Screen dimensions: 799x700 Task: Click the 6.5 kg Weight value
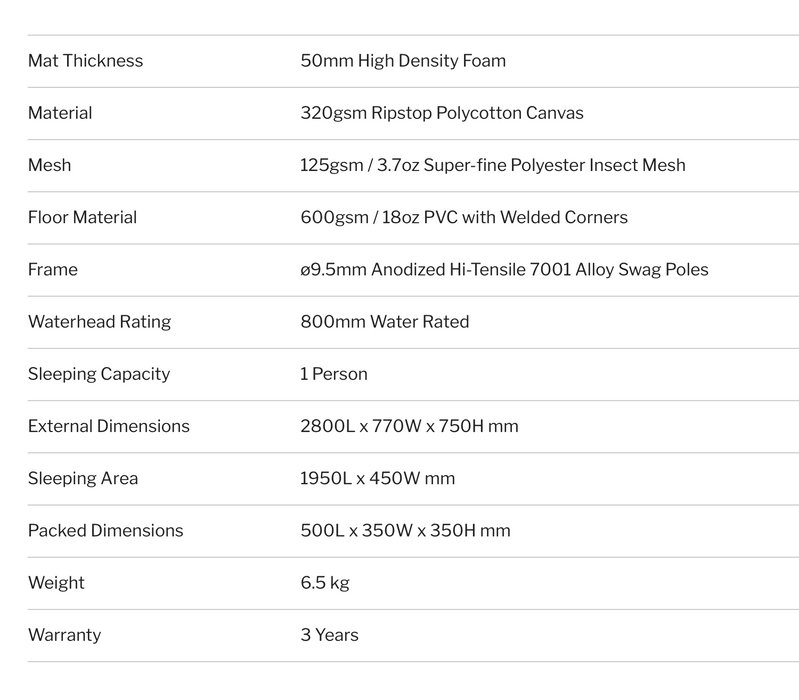coord(325,583)
